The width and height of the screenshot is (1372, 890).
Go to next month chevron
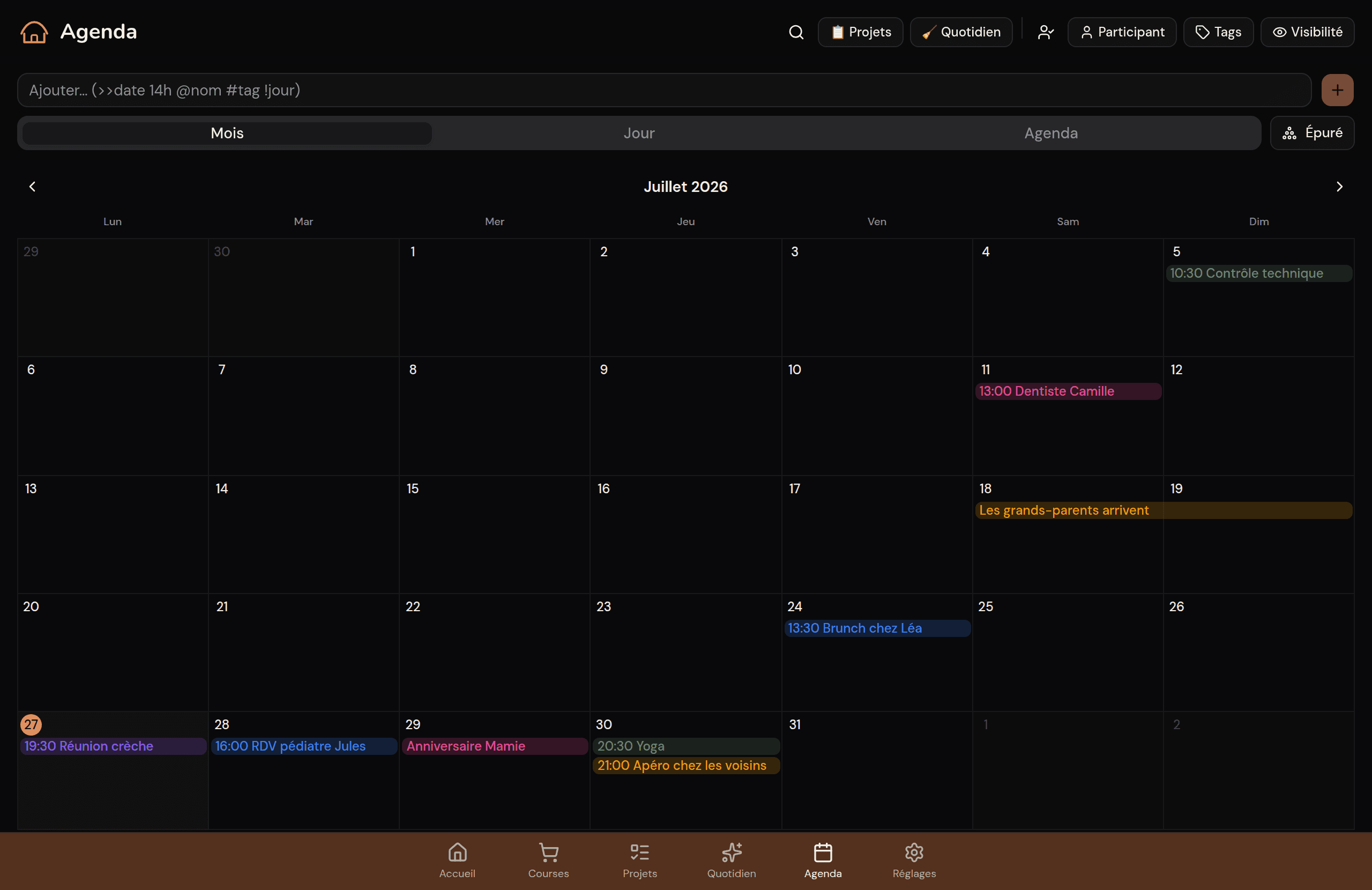[1339, 187]
